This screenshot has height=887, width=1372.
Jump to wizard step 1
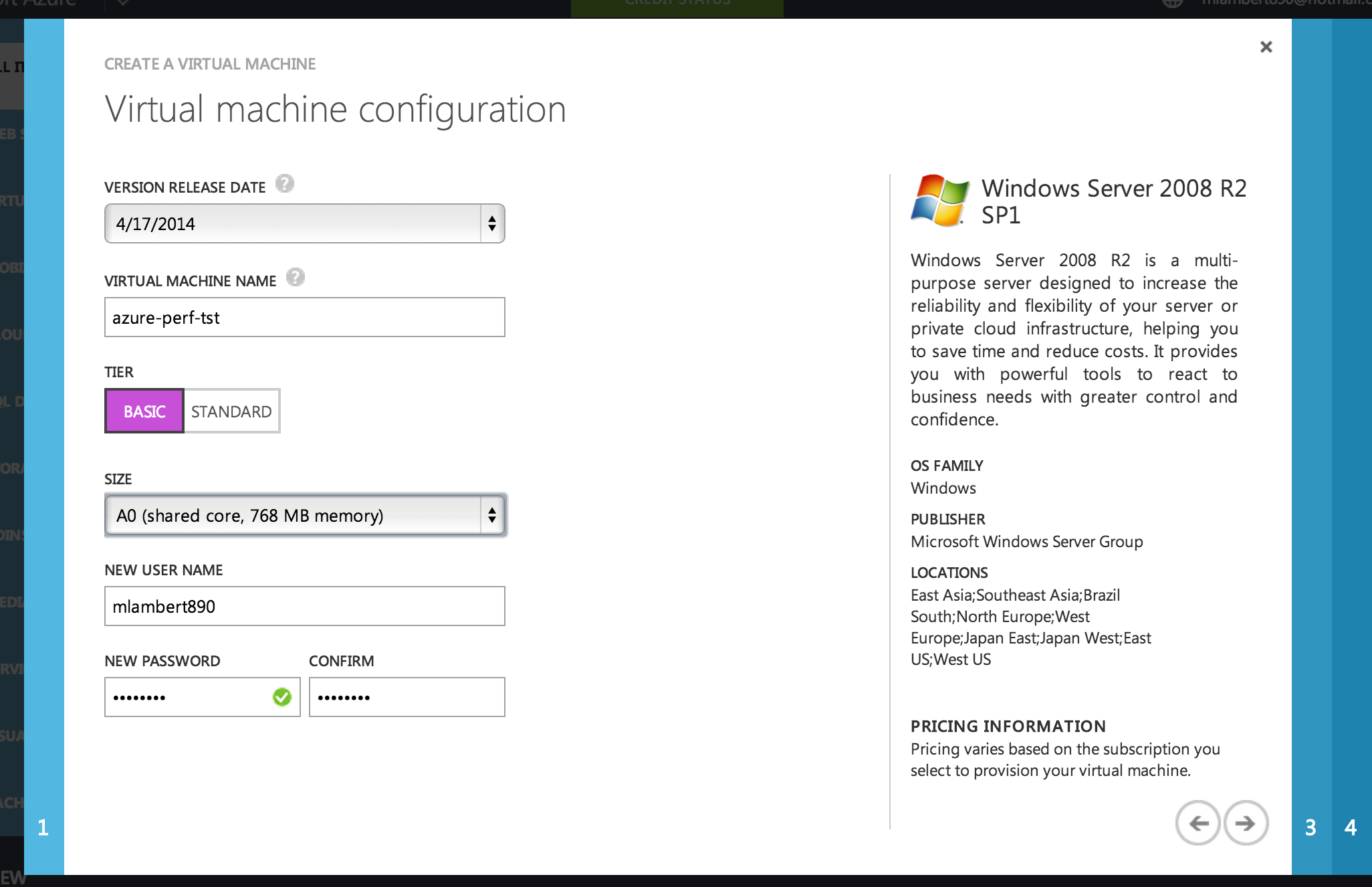pos(43,827)
